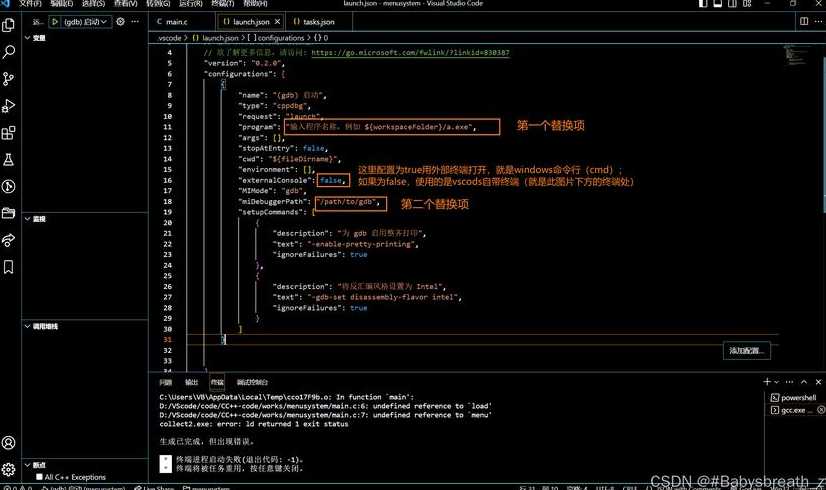The width and height of the screenshot is (826, 490).
Task: Click the Add Configuration button
Action: tap(746, 350)
